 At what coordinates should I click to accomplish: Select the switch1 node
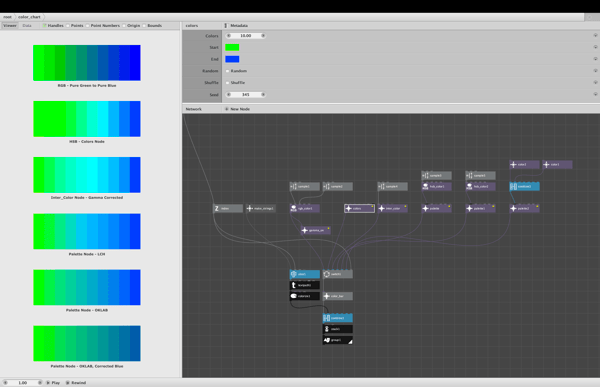[x=338, y=274]
